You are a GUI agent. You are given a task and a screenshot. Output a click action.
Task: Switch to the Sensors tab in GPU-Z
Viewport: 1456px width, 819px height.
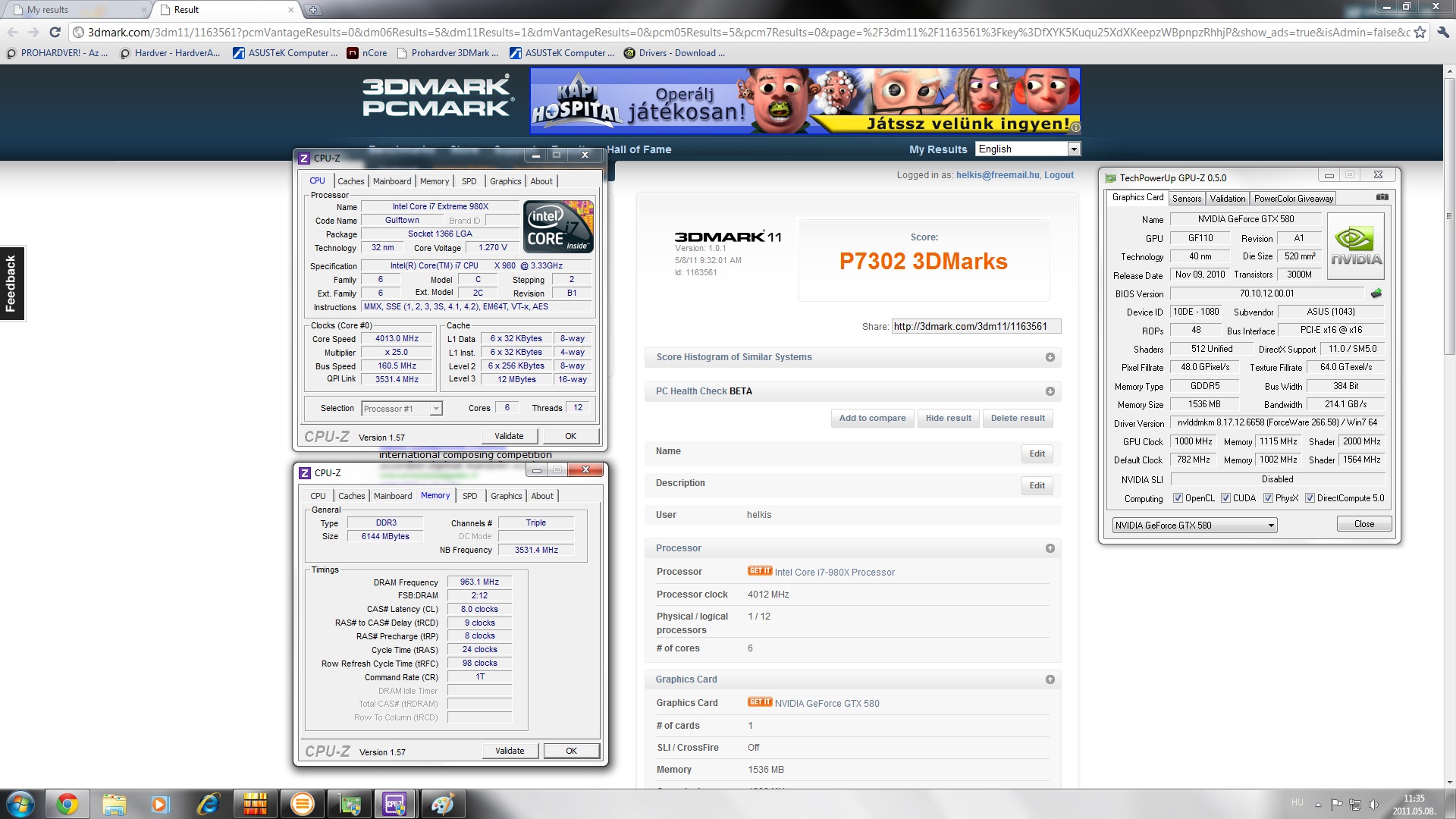tap(1186, 199)
